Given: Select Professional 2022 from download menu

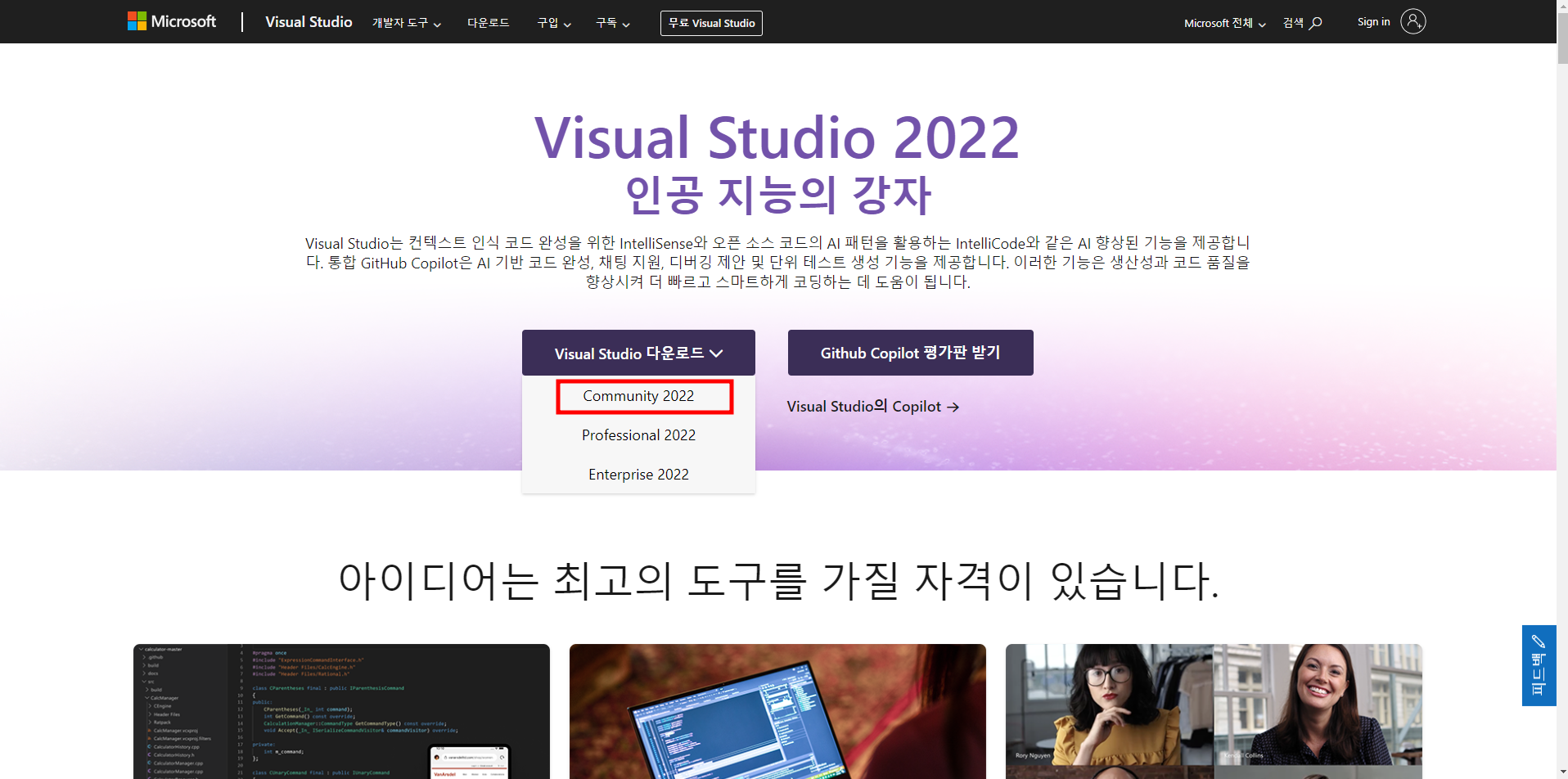Looking at the screenshot, I should click(x=638, y=435).
